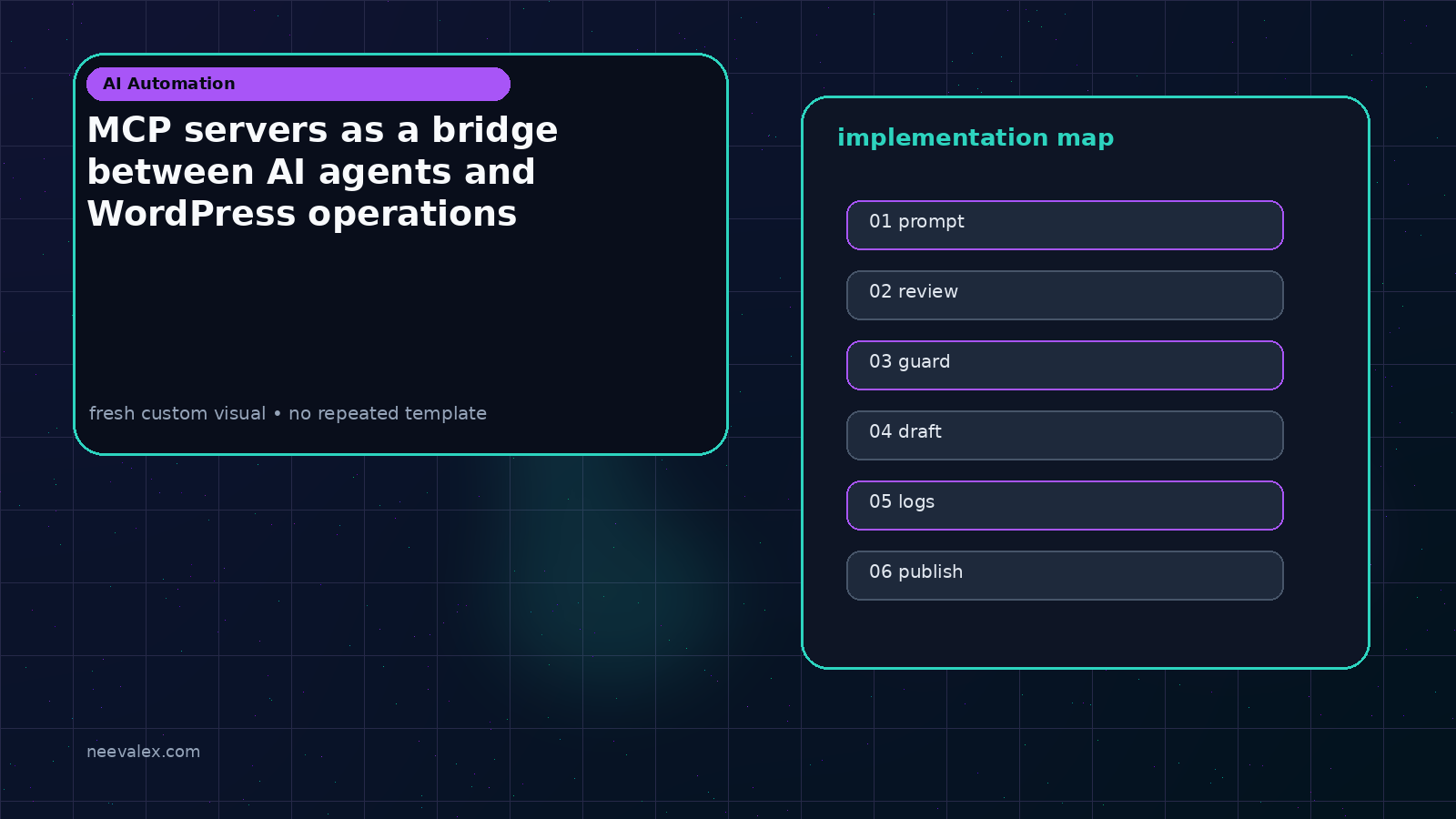Select the 03 guard step
This screenshot has height=819, width=1456.
tap(1065, 365)
